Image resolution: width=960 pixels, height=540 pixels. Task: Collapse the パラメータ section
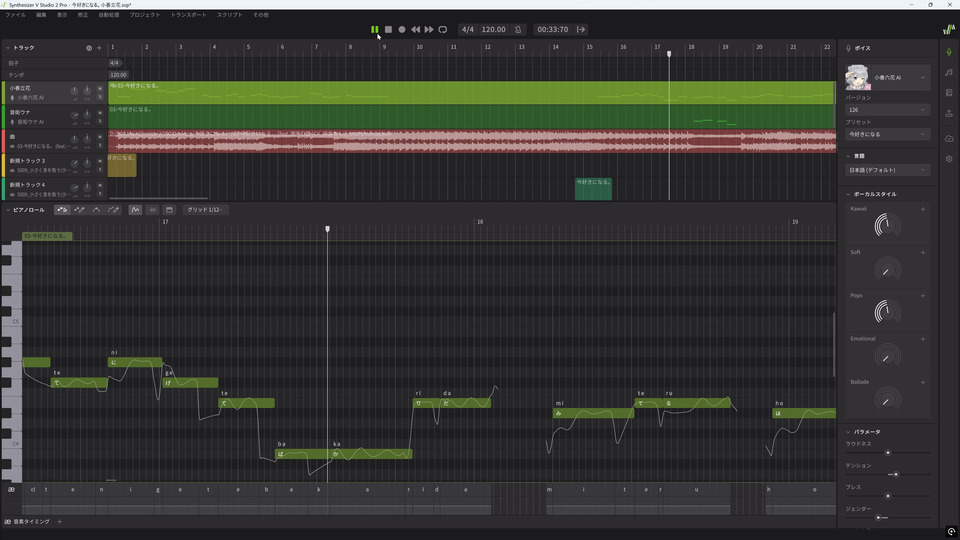848,432
